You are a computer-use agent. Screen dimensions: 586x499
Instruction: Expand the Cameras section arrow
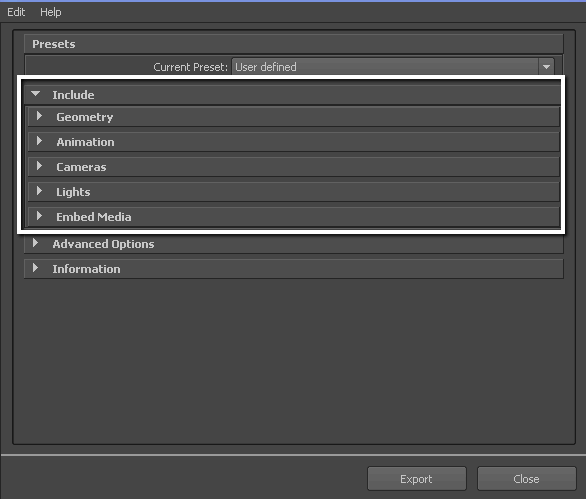(x=39, y=166)
